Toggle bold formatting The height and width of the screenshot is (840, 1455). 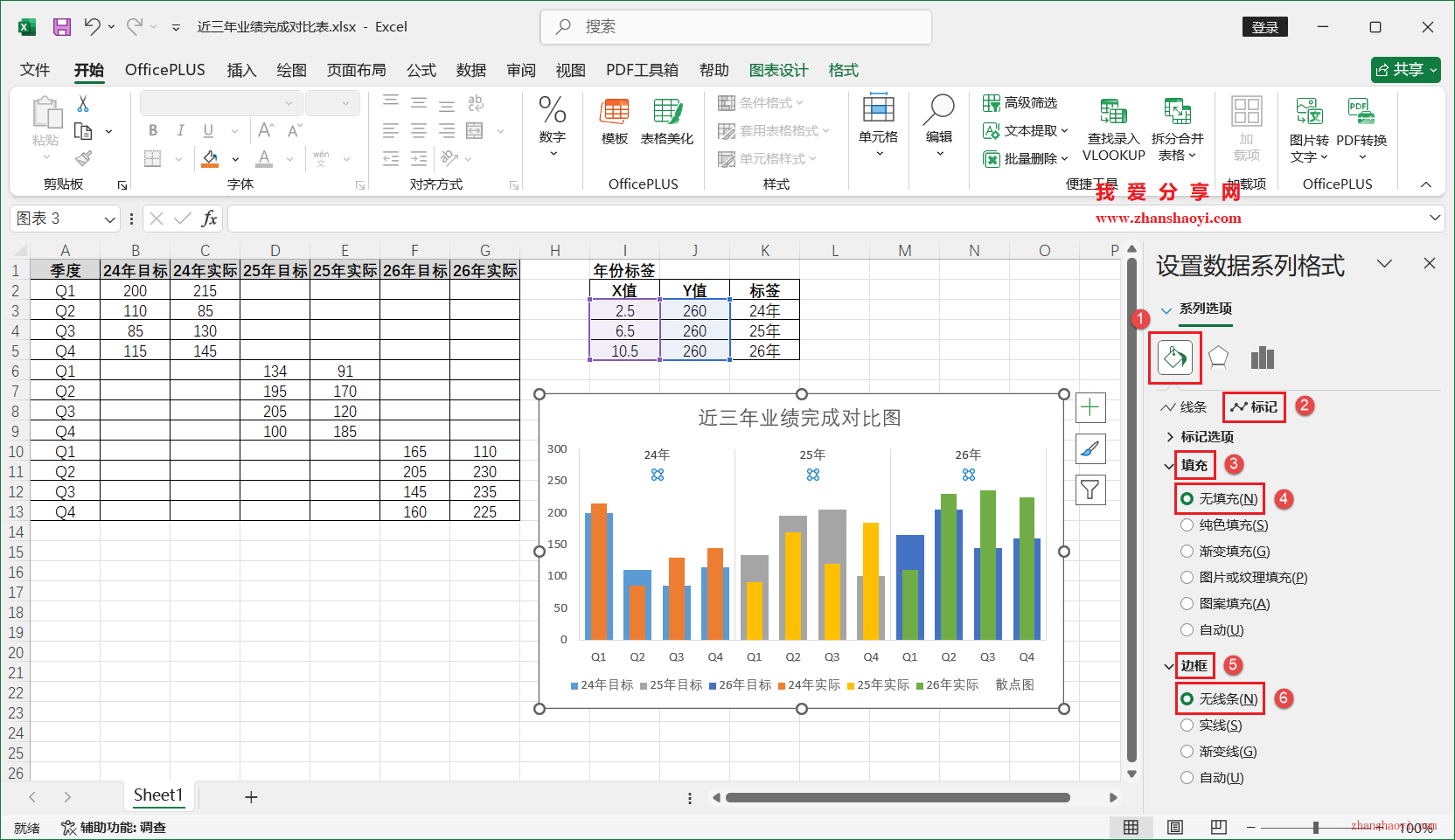point(153,130)
